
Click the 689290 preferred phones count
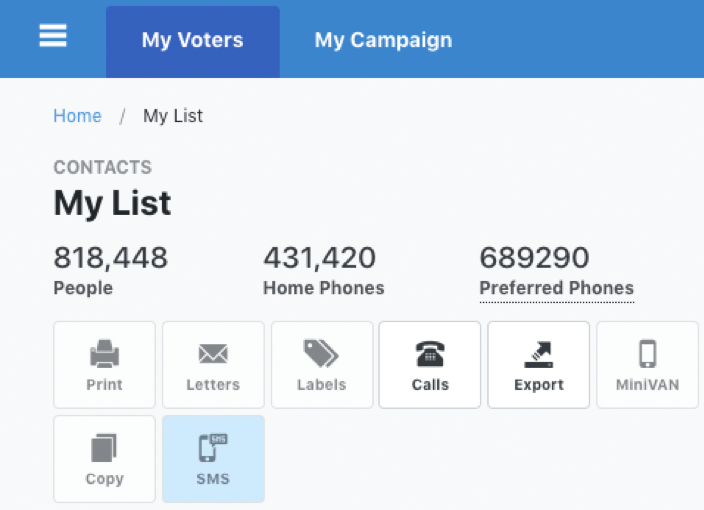tap(534, 258)
